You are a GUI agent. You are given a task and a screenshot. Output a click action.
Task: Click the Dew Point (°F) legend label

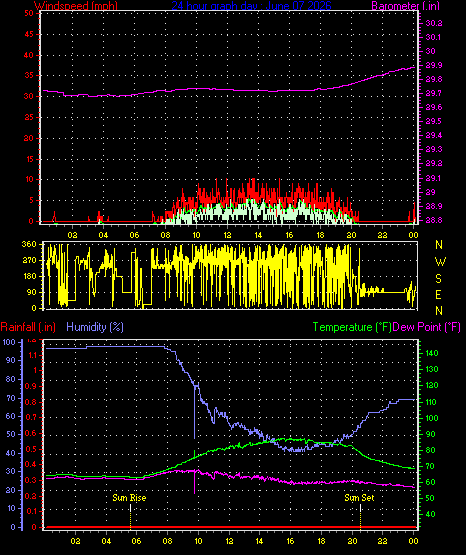point(426,327)
